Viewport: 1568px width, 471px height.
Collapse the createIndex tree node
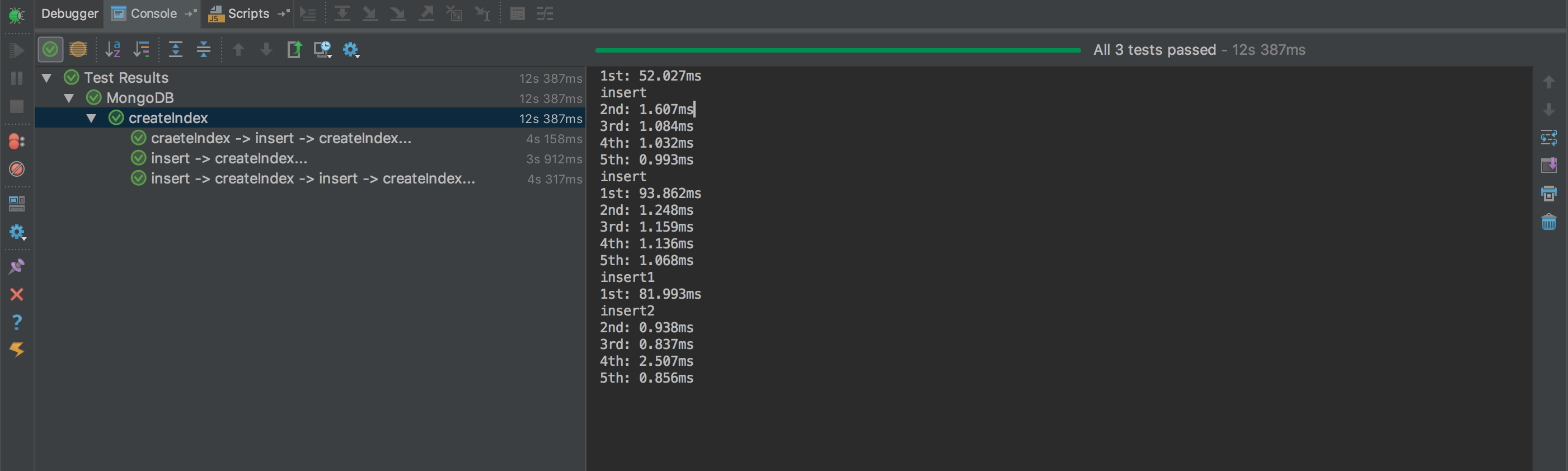click(x=91, y=118)
